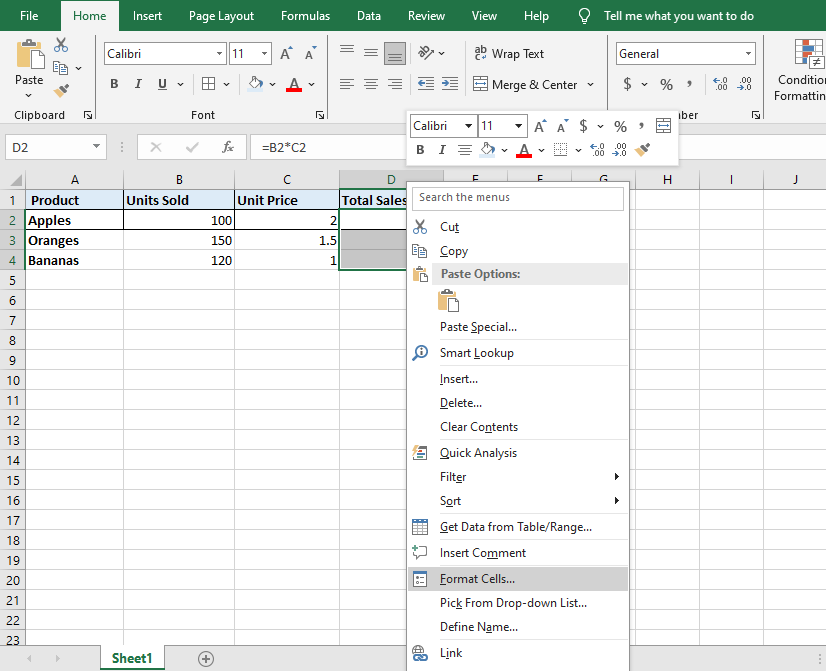
Task: Switch to the Page Layout ribbon tab
Action: pos(221,16)
